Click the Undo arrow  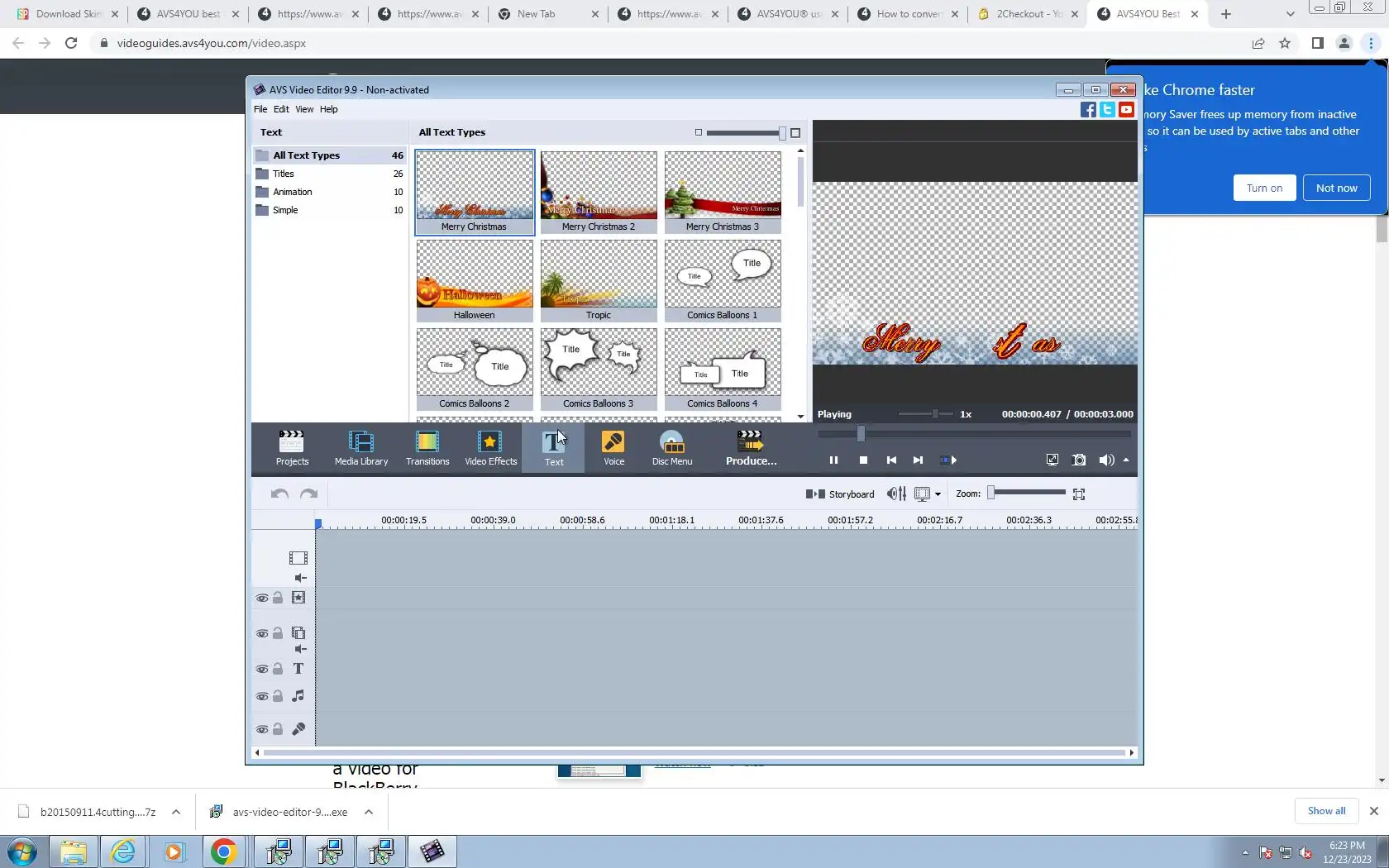pyautogui.click(x=279, y=494)
